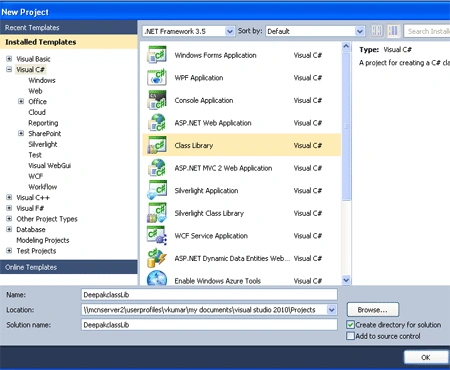
Task: Expand the Database tree node
Action: click(9, 229)
